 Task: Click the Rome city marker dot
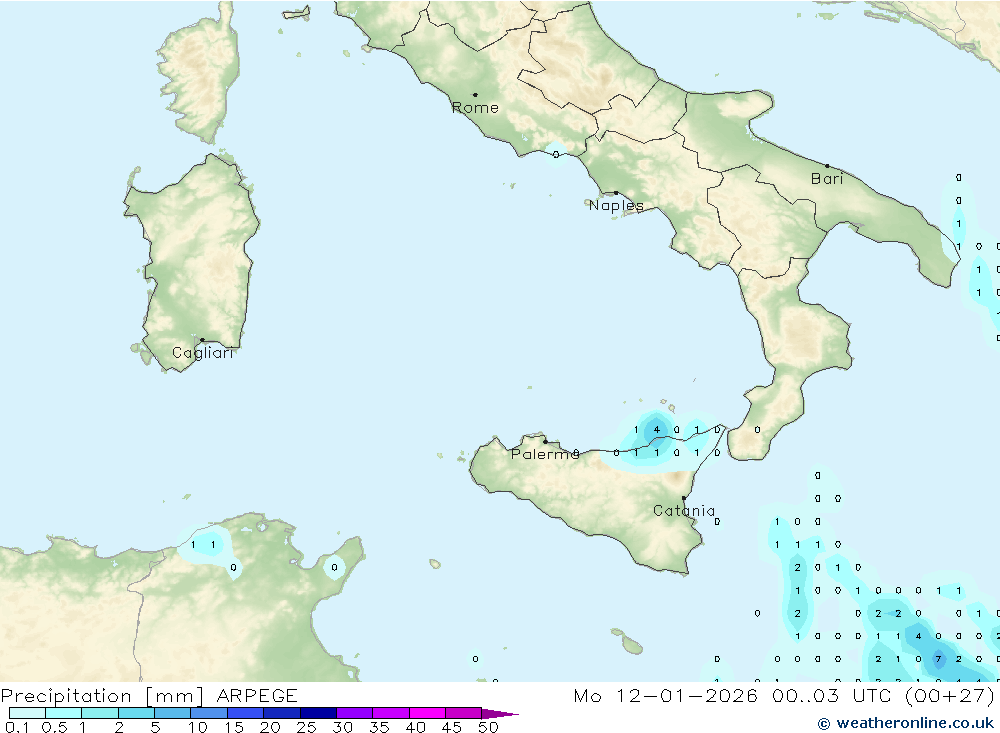click(475, 95)
